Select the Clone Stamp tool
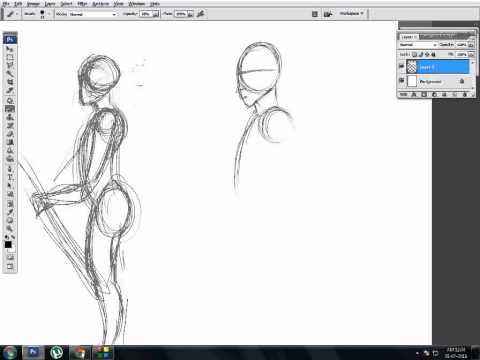The image size is (480, 360). tap(10, 117)
